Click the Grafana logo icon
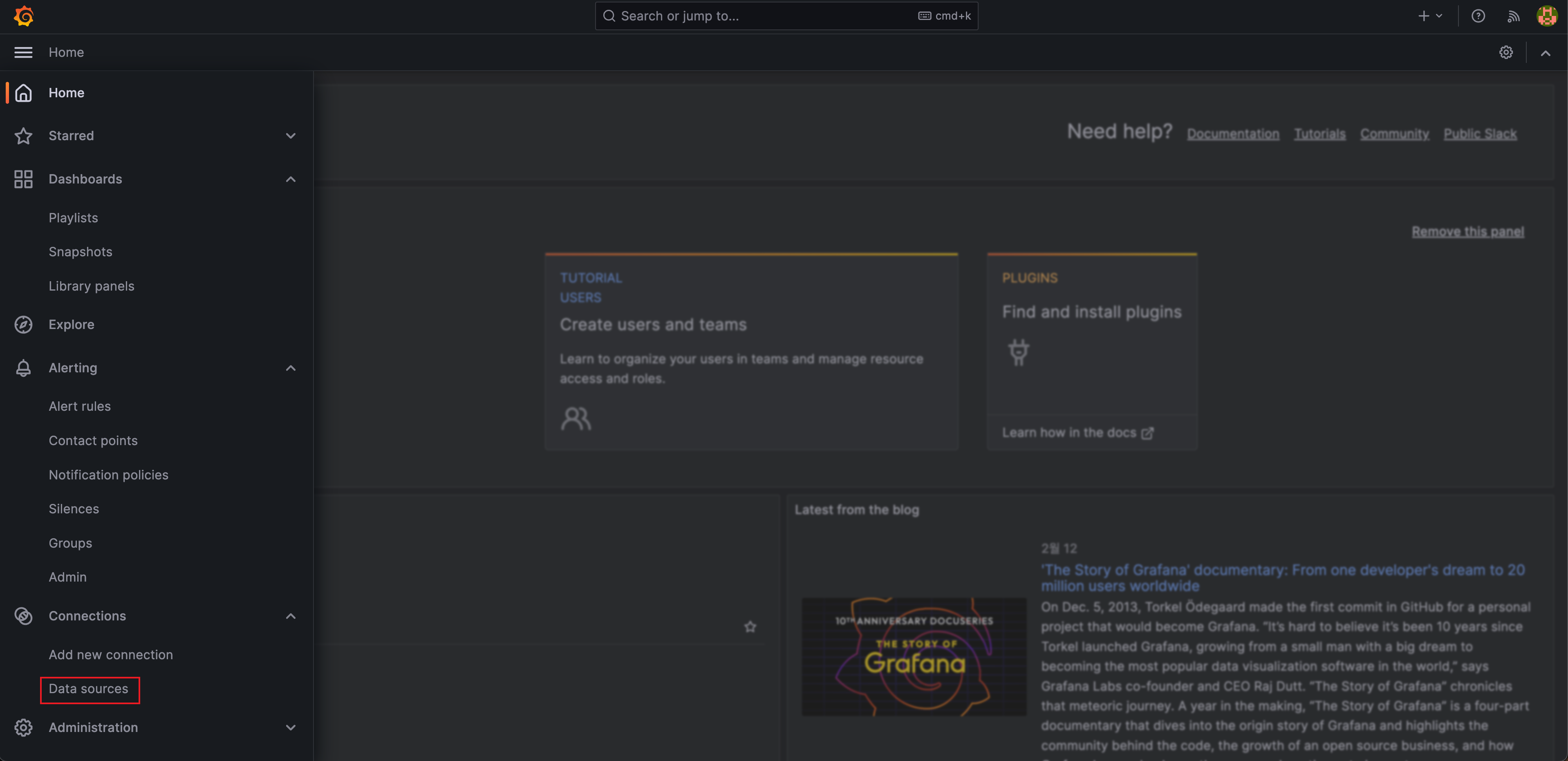This screenshot has height=761, width=1568. tap(24, 16)
